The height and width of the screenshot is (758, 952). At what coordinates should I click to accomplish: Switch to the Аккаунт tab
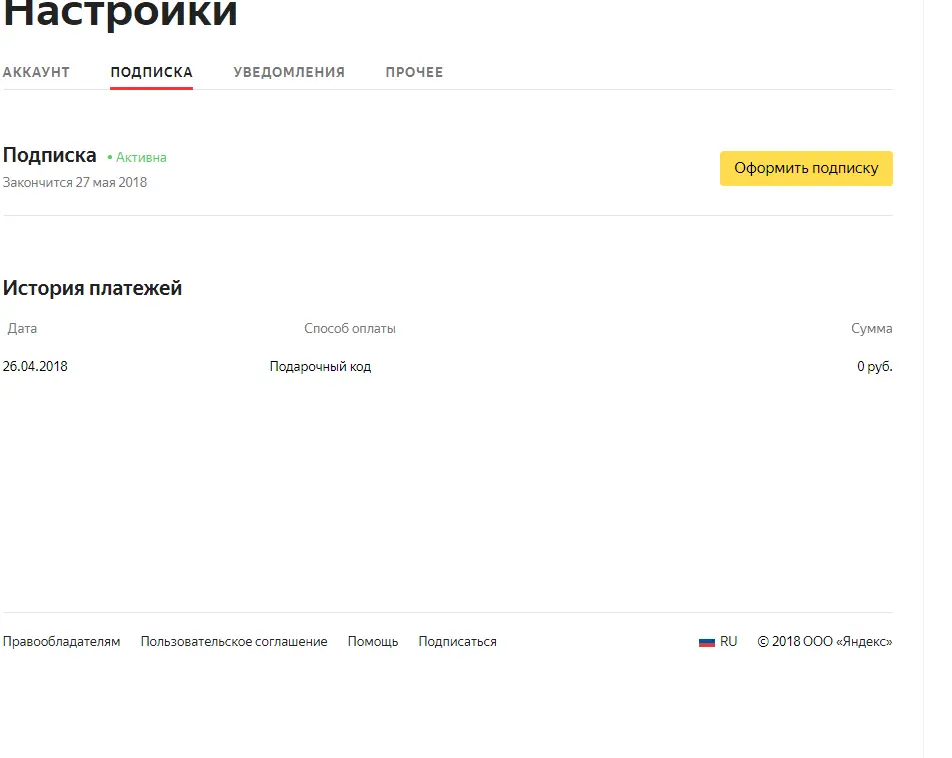[x=36, y=72]
